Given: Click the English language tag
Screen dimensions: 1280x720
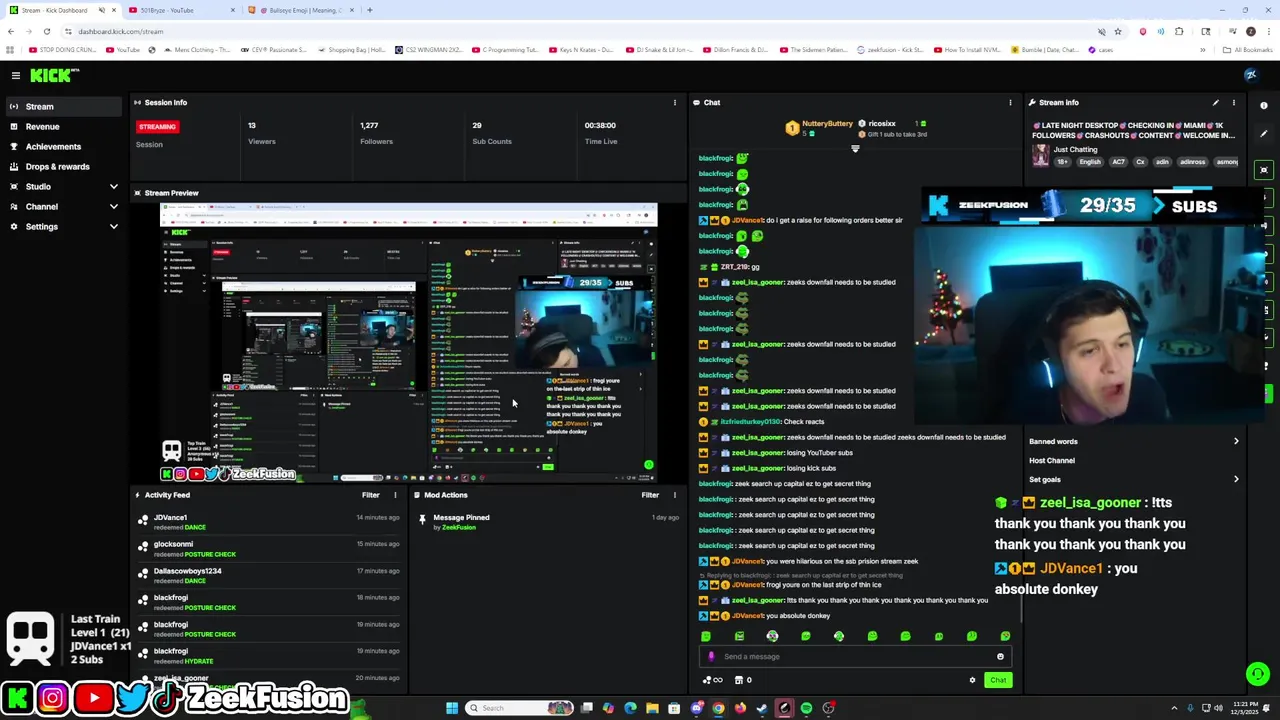Looking at the screenshot, I should click(x=1090, y=162).
